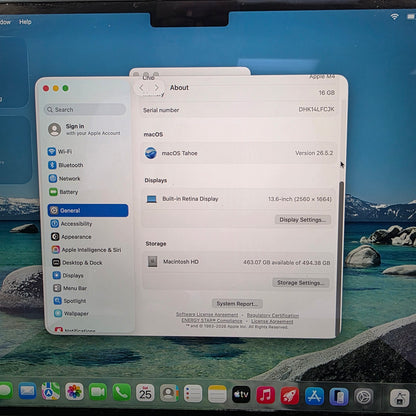Click the Wi-Fi status icon in menu bar
Image resolution: width=416 pixels, height=416 pixels.
[x=395, y=17]
